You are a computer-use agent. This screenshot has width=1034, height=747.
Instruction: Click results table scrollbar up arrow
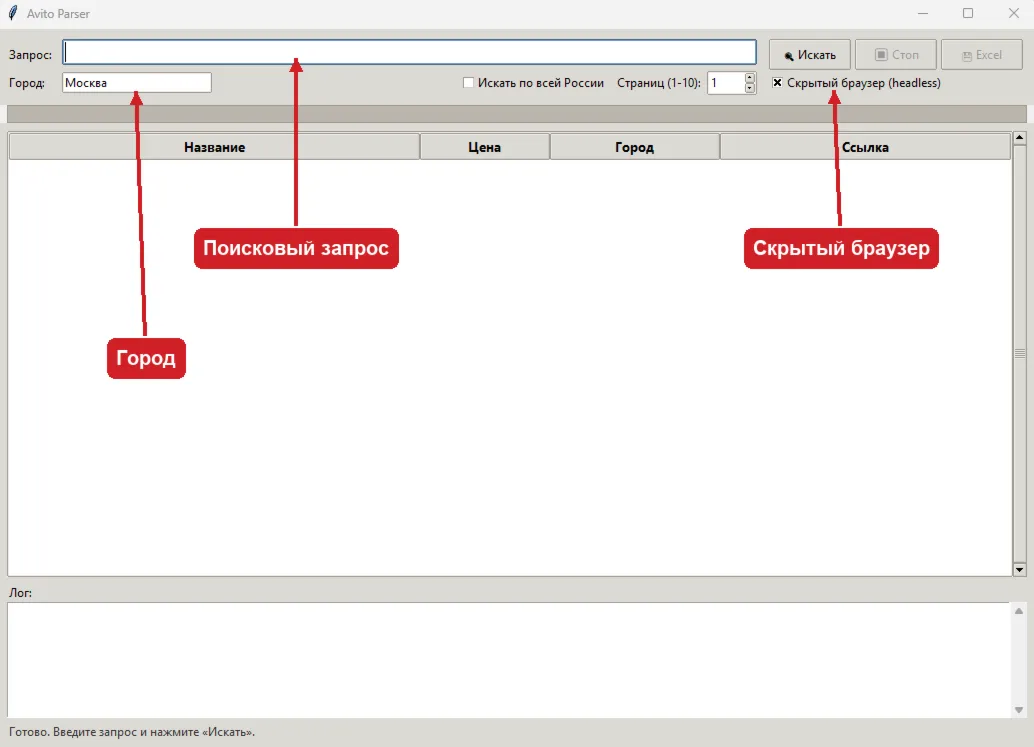(x=1019, y=138)
